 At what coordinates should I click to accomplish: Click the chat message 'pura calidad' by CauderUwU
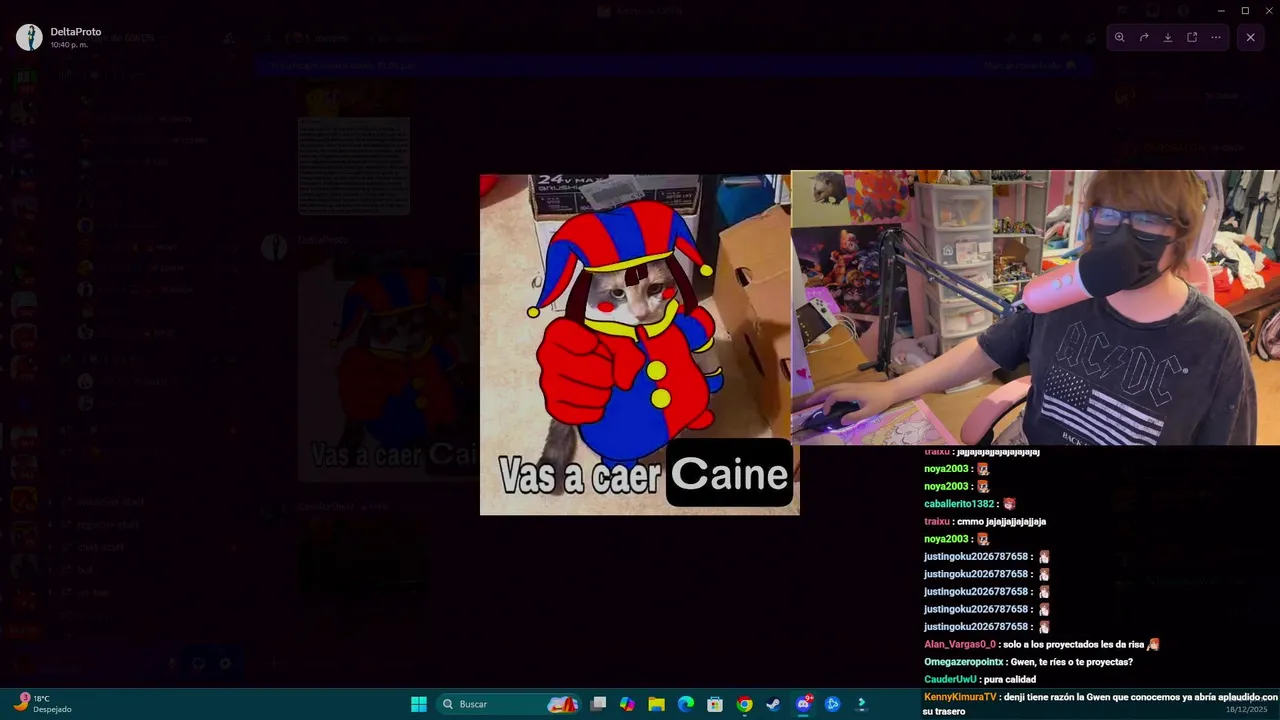[980, 679]
